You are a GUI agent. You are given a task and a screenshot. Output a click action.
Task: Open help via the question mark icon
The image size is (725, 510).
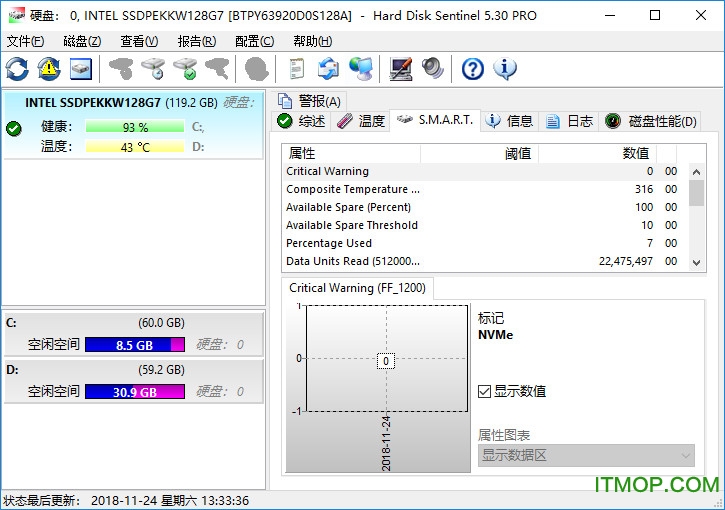(x=473, y=69)
